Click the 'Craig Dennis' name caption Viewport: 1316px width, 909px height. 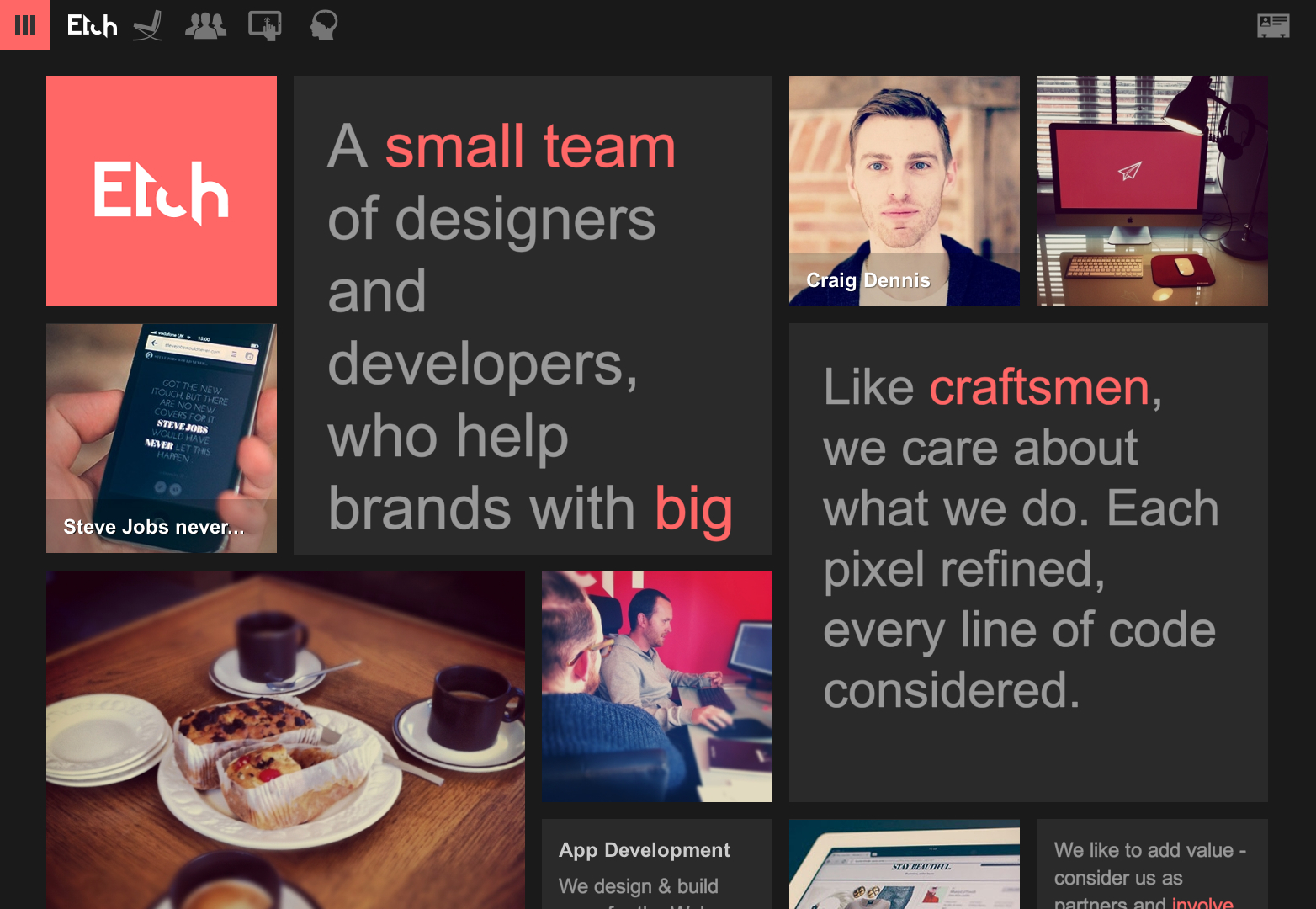[868, 280]
